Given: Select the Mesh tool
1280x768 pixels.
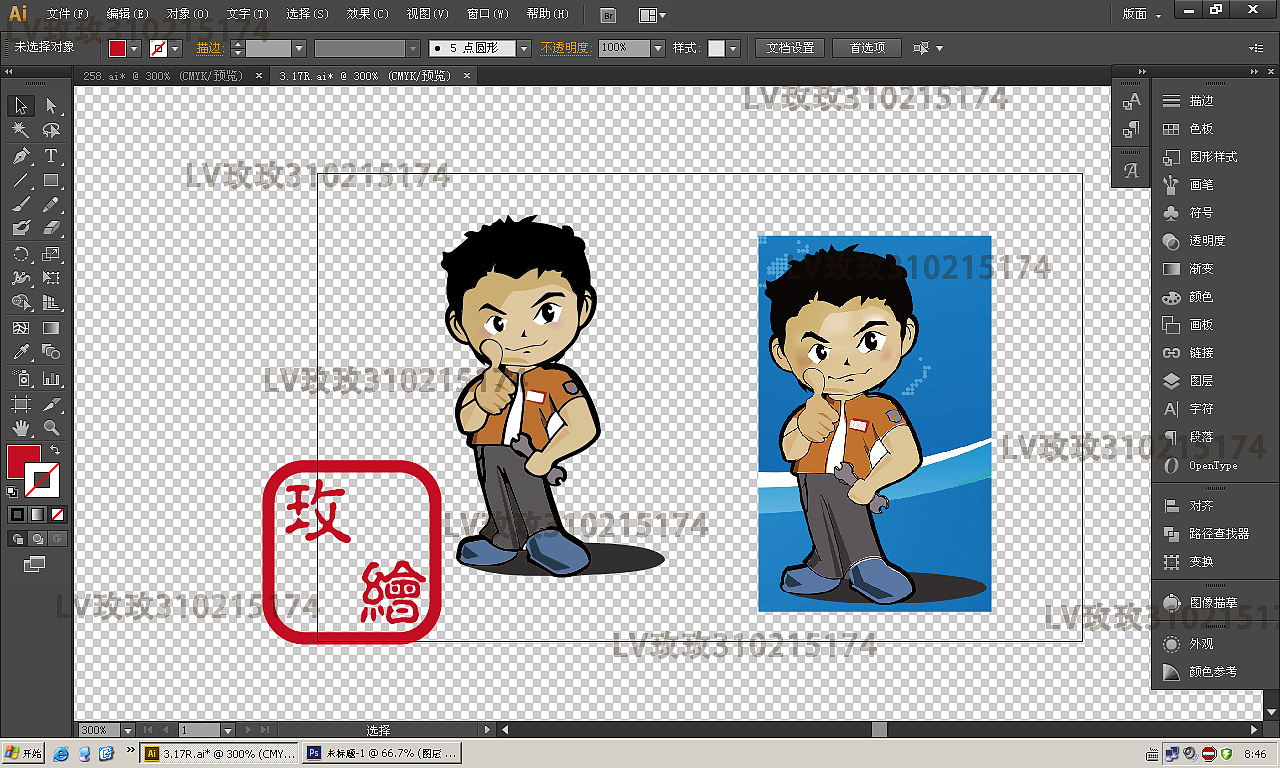Looking at the screenshot, I should (21, 328).
